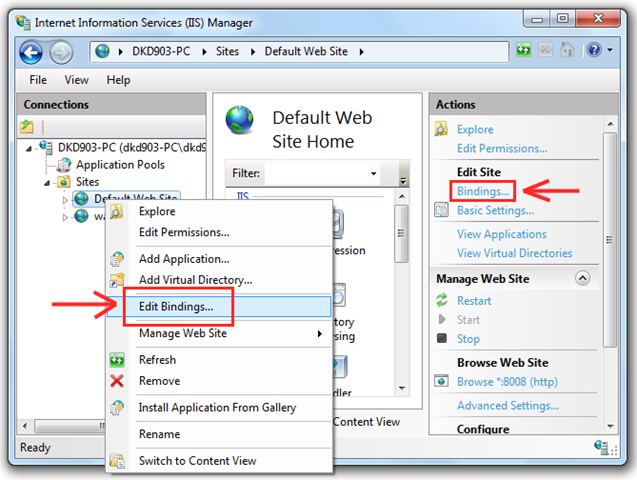Click the black Stop icon under Manage Web Site
Screen dimensions: 637x480
442,339
